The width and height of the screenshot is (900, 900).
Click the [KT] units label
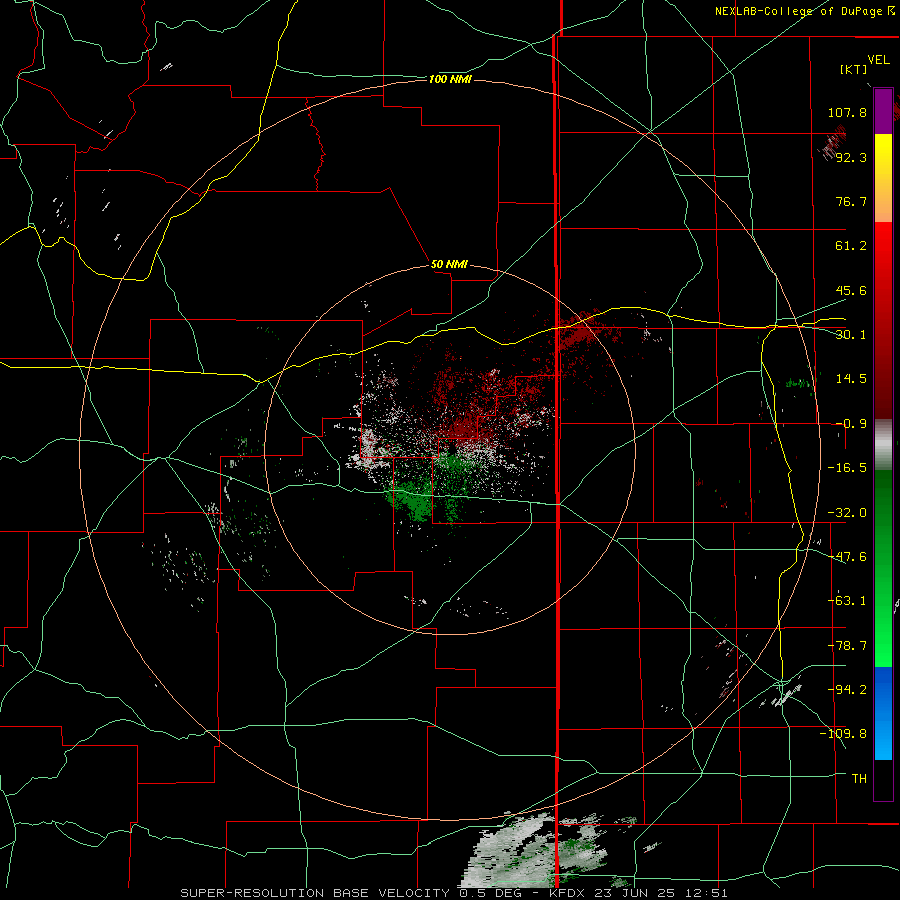pyautogui.click(x=854, y=69)
